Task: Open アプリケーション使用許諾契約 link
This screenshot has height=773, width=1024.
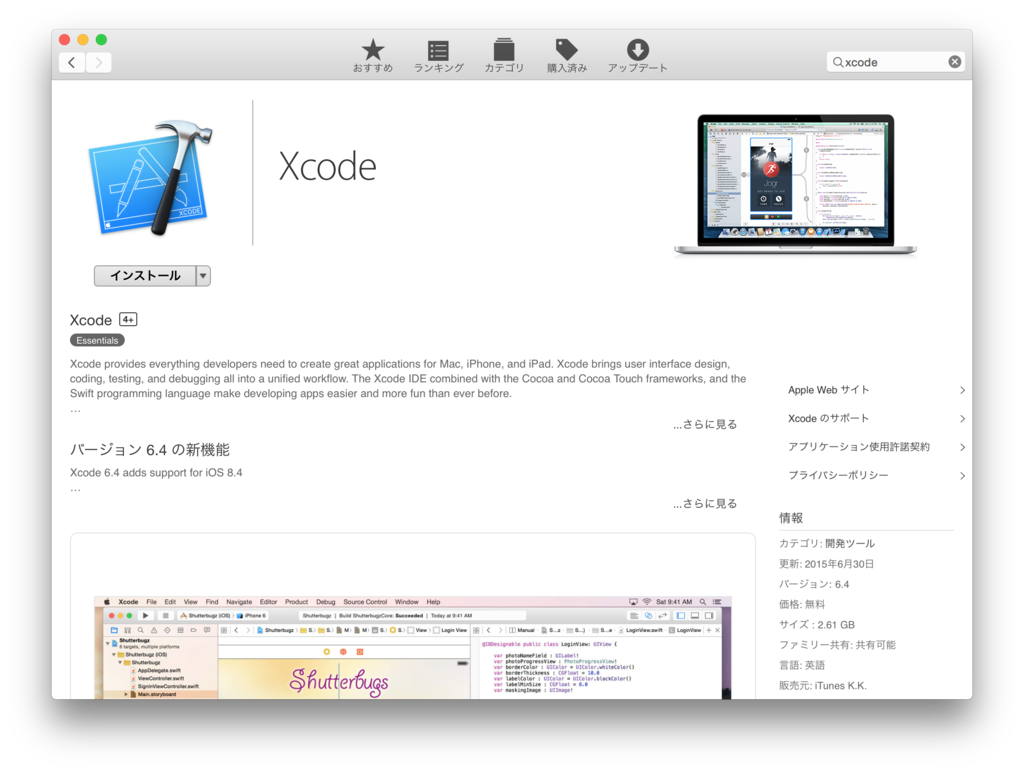Action: [x=859, y=447]
